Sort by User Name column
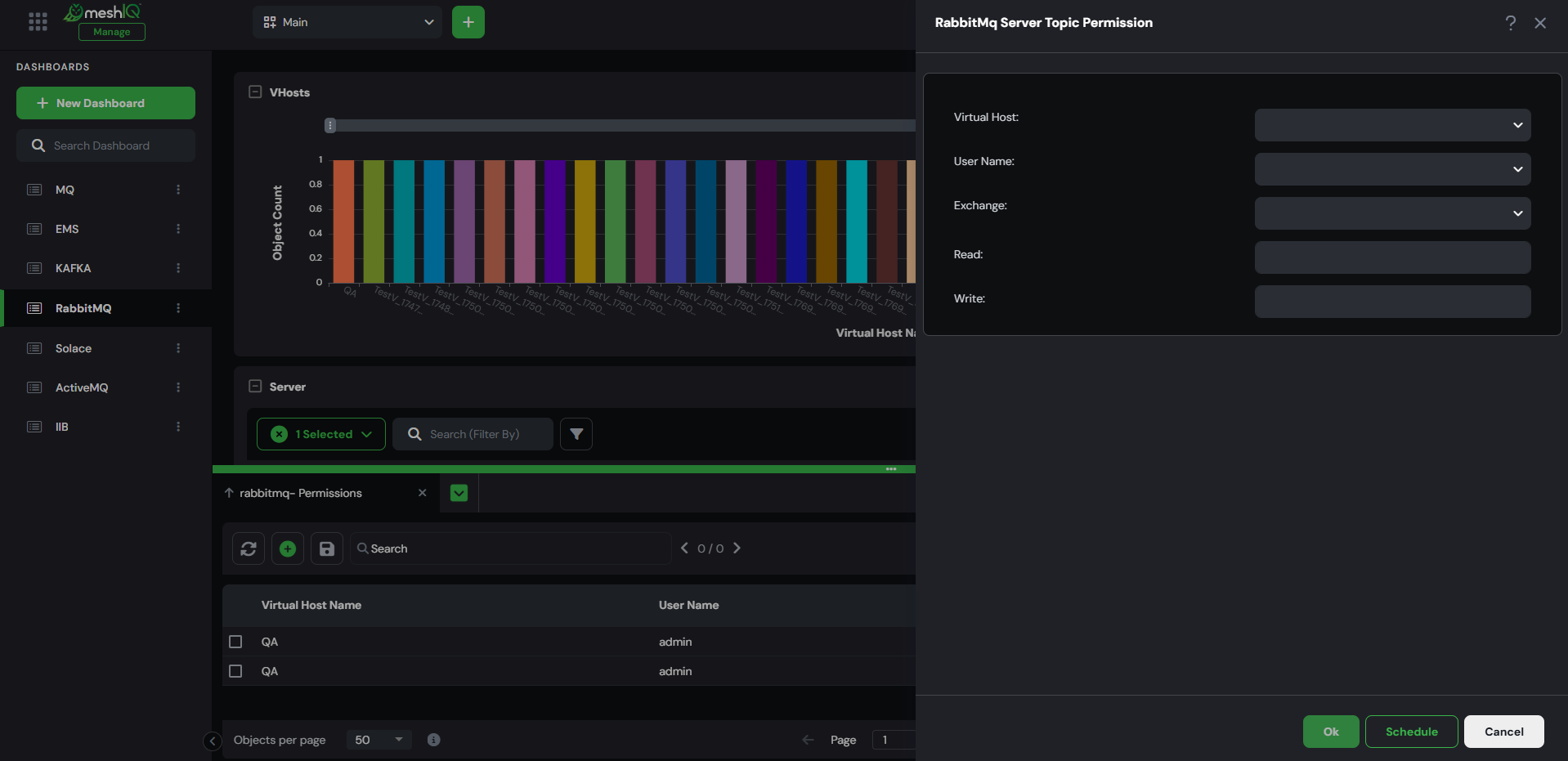 pyautogui.click(x=689, y=605)
